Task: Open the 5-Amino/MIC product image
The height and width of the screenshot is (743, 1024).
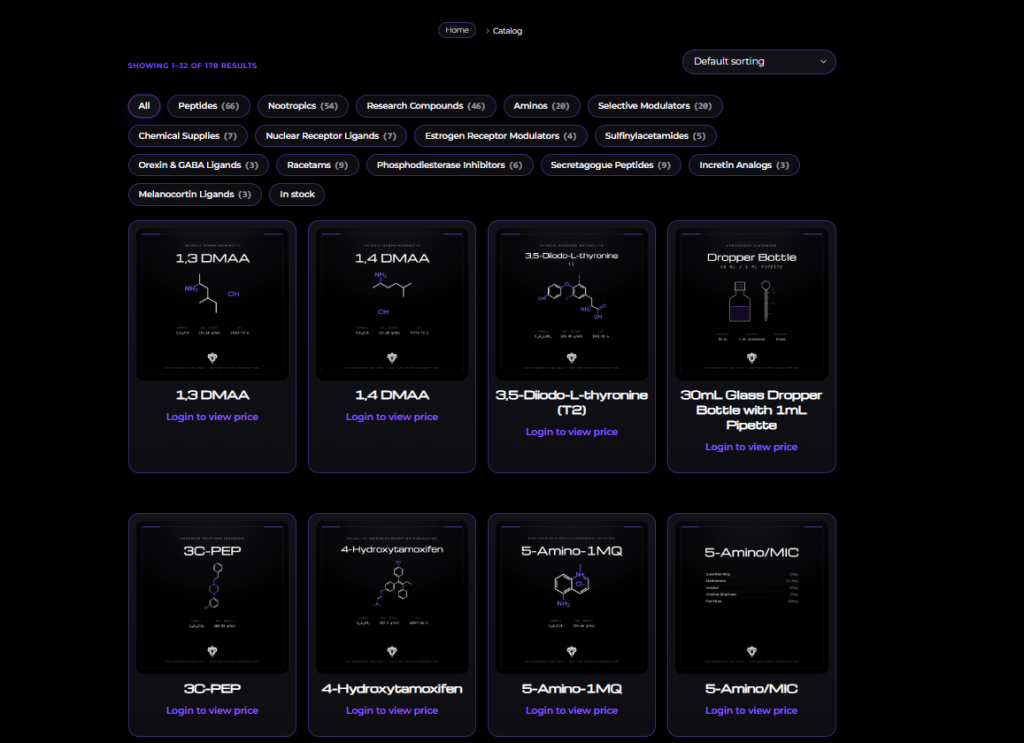Action: click(752, 597)
